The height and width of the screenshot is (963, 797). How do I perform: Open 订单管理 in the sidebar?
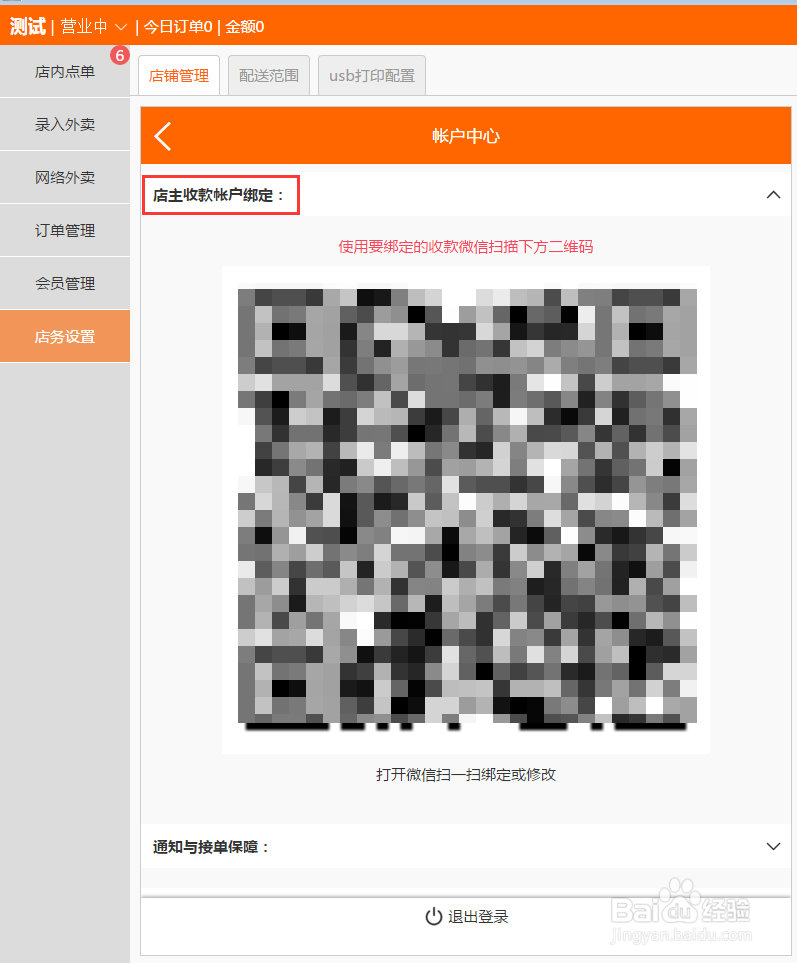pyautogui.click(x=65, y=230)
